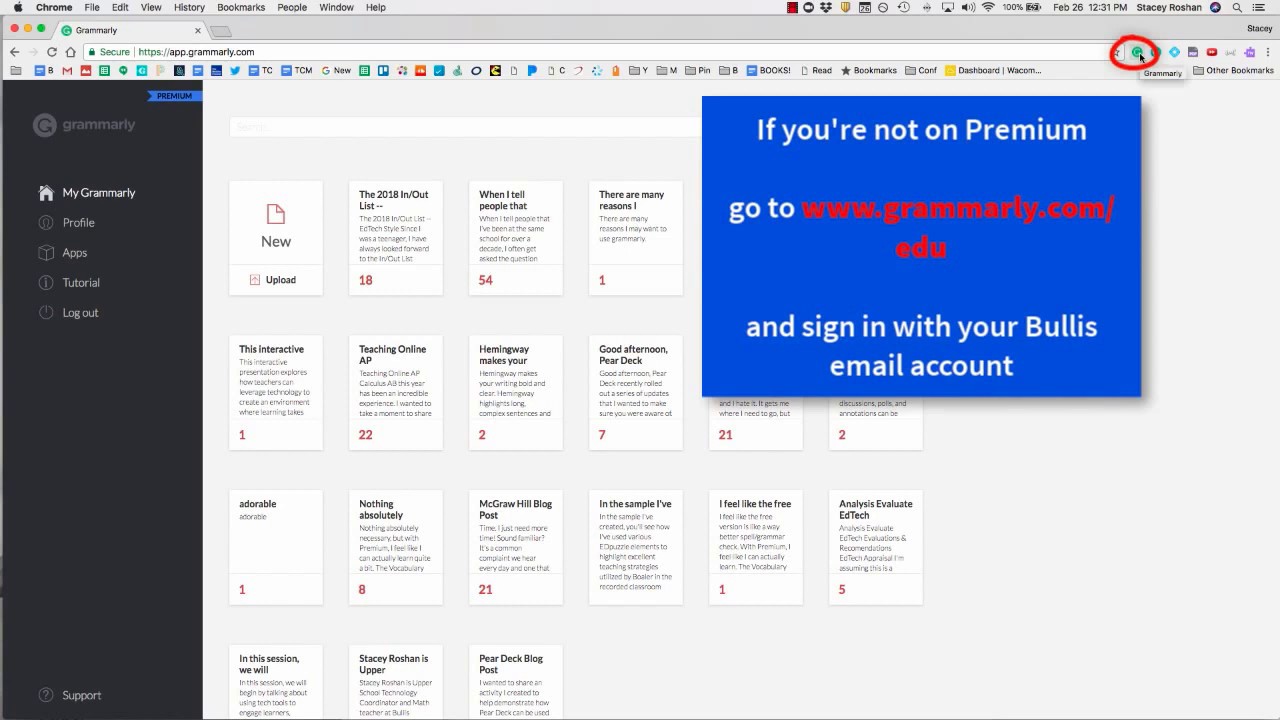Viewport: 1280px width, 720px height.
Task: Click the Grammarly logo in sidebar
Action: click(84, 125)
